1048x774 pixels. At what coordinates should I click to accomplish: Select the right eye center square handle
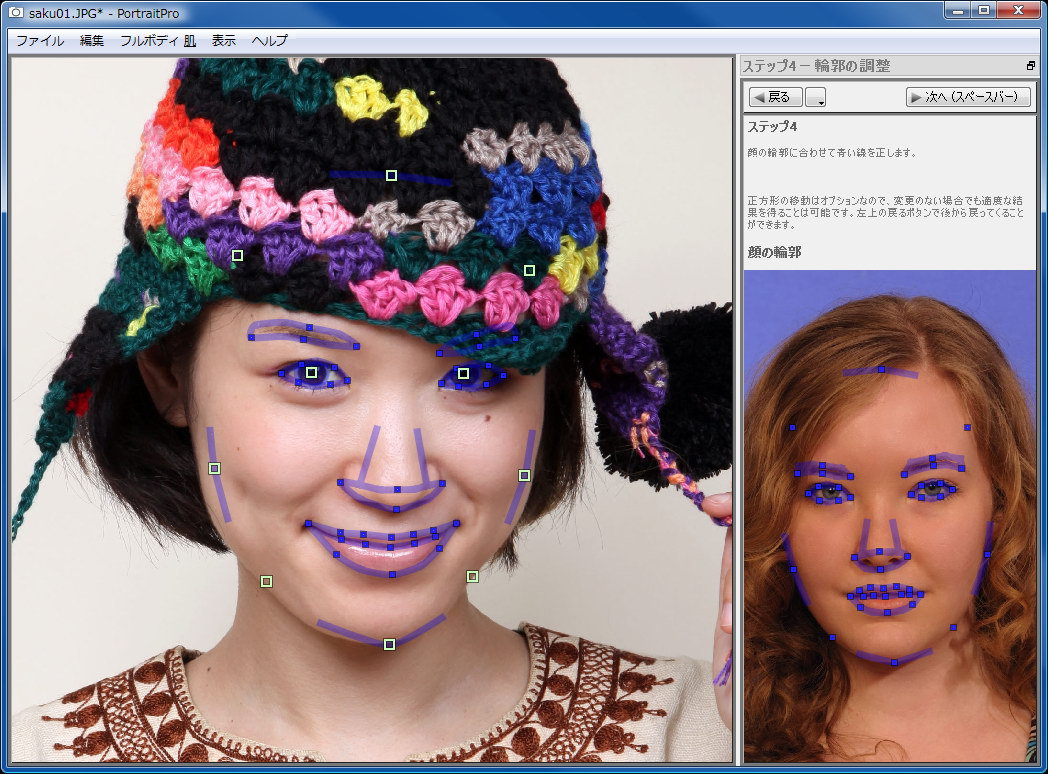tap(463, 373)
